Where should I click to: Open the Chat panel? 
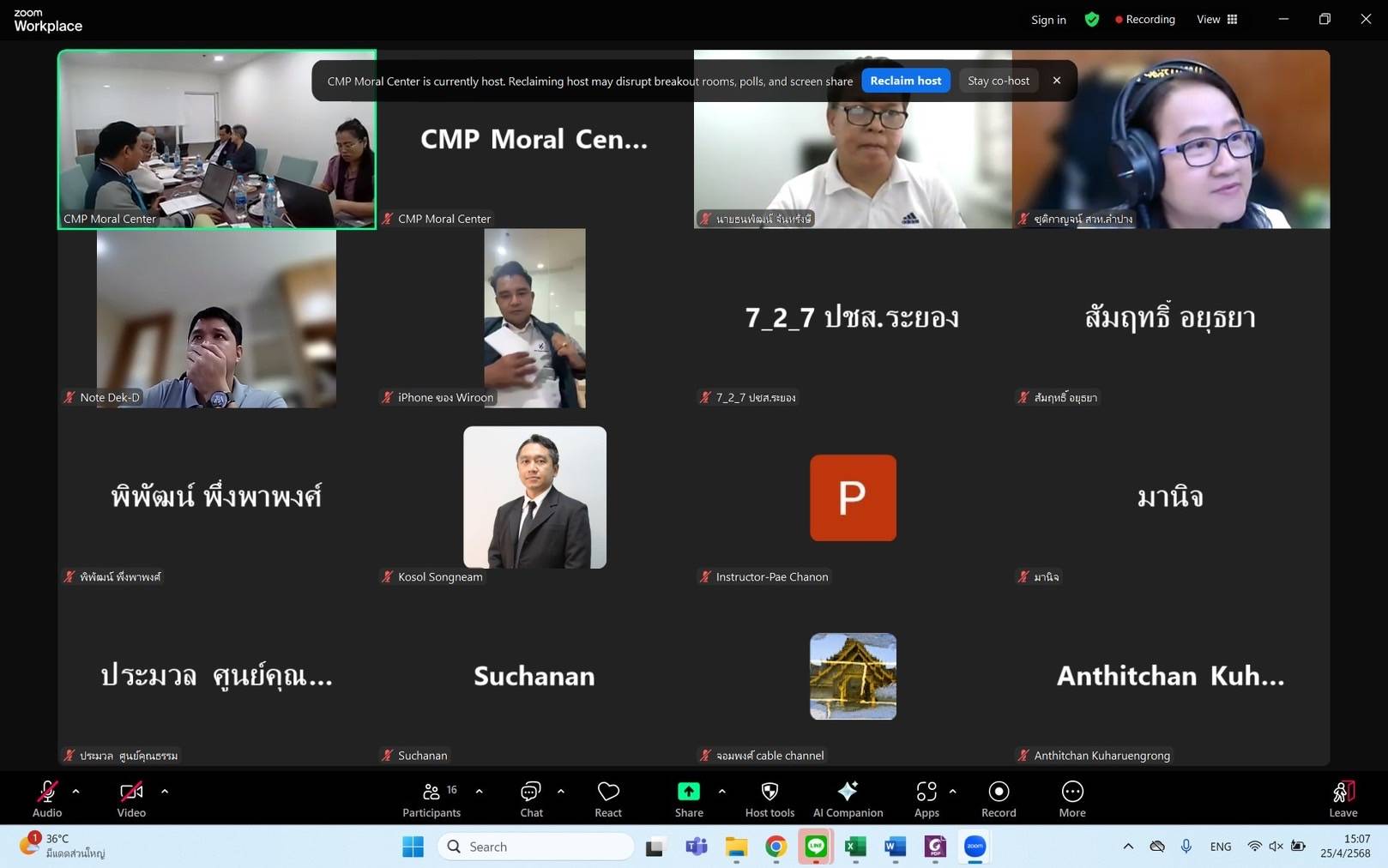click(531, 799)
